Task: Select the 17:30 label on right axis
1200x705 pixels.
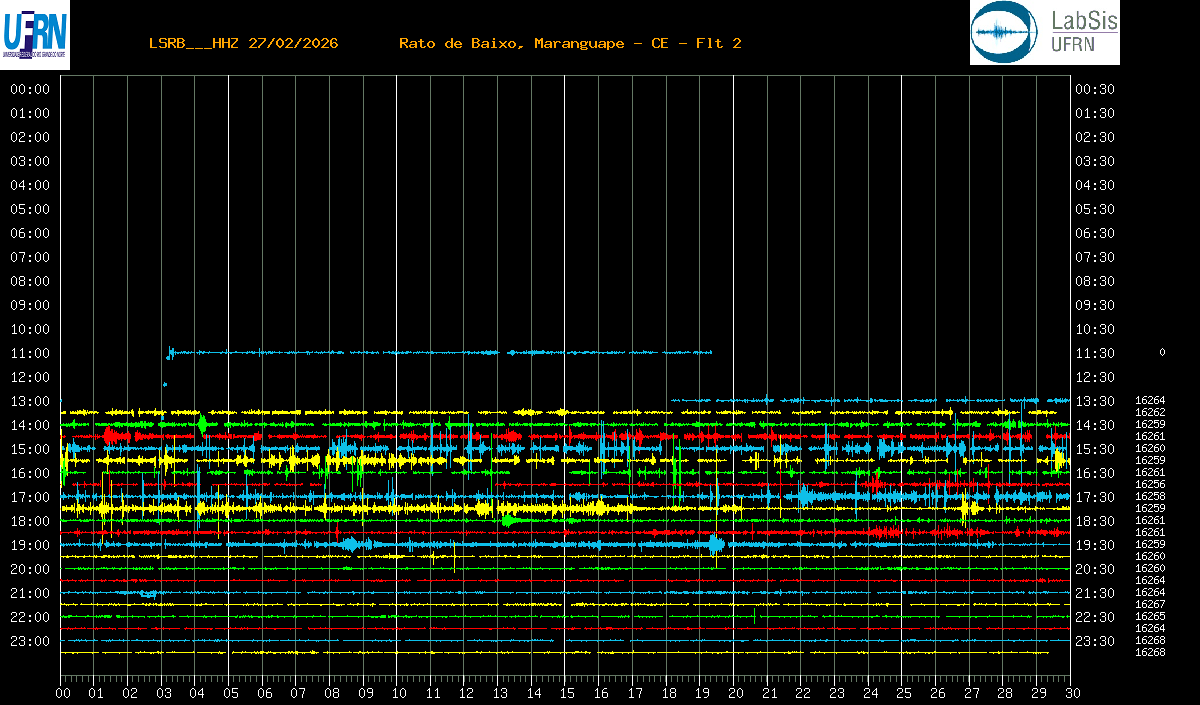Action: click(x=1095, y=497)
